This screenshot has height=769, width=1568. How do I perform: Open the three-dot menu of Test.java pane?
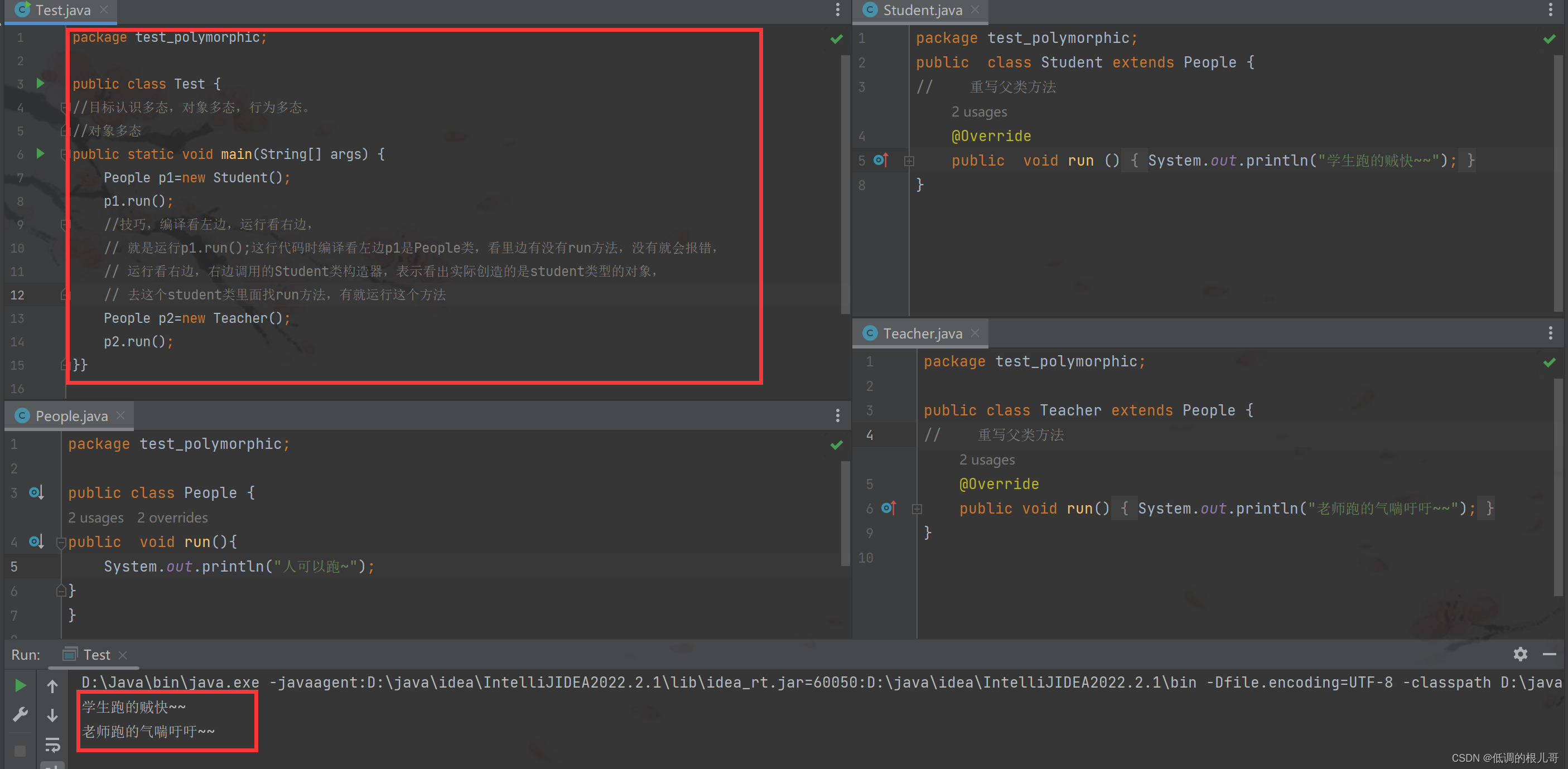[x=838, y=9]
